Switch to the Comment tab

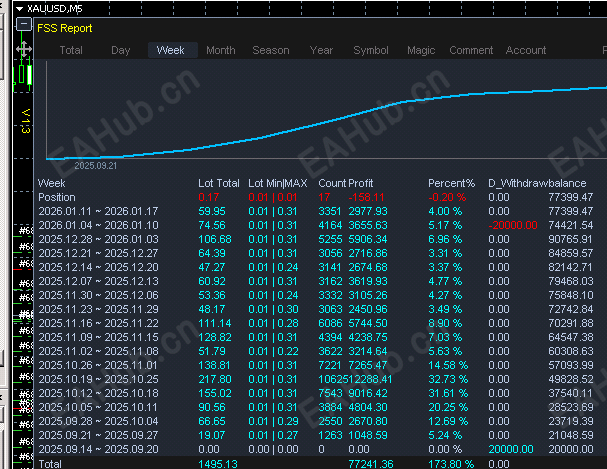[x=471, y=50]
